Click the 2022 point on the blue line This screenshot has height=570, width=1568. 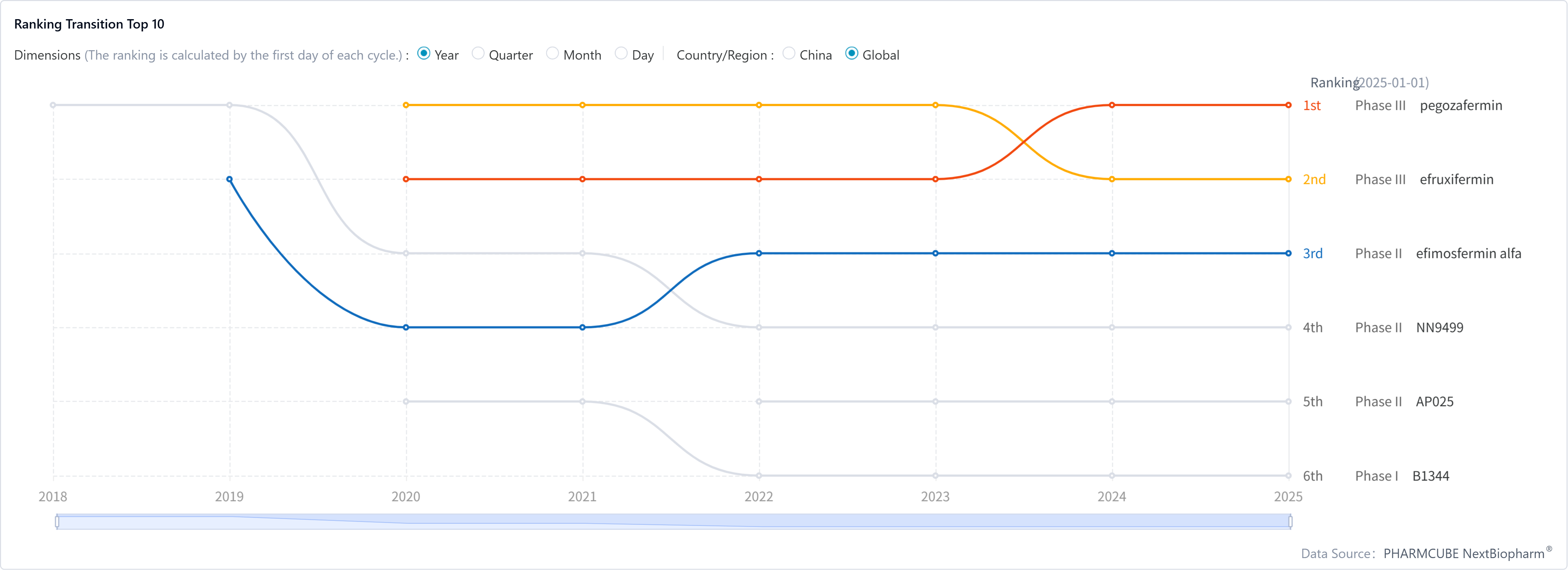tap(759, 253)
